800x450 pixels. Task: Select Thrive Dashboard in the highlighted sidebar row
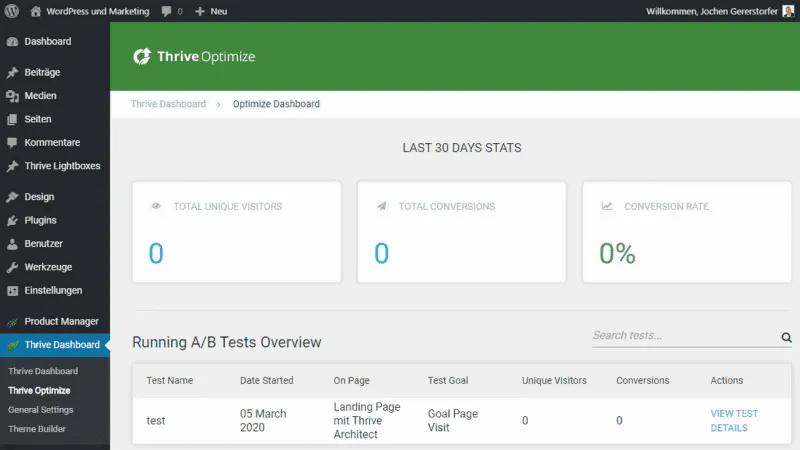(55, 345)
